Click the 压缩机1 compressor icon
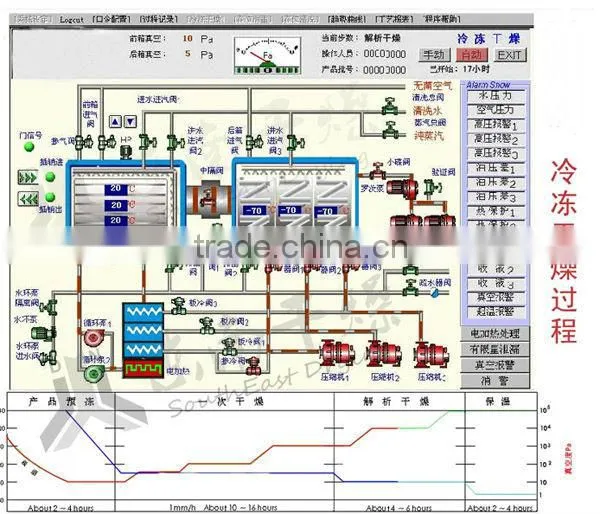Viewport: 600px width, 514px height. pos(337,353)
